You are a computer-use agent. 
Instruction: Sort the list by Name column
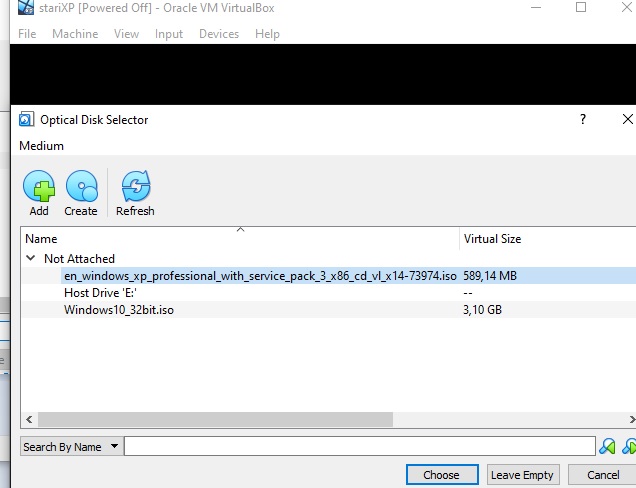240,239
